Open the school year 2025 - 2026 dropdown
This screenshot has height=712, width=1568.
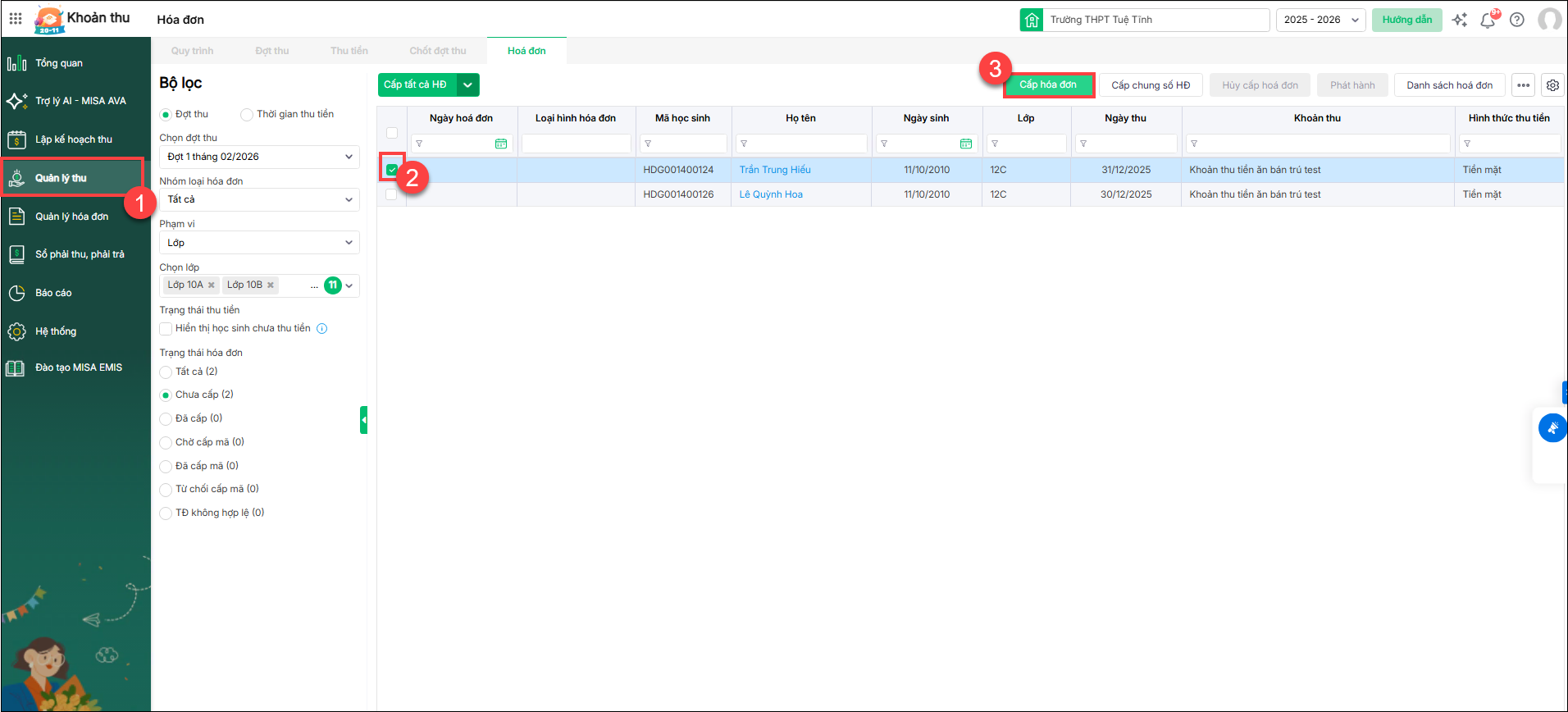1320,20
